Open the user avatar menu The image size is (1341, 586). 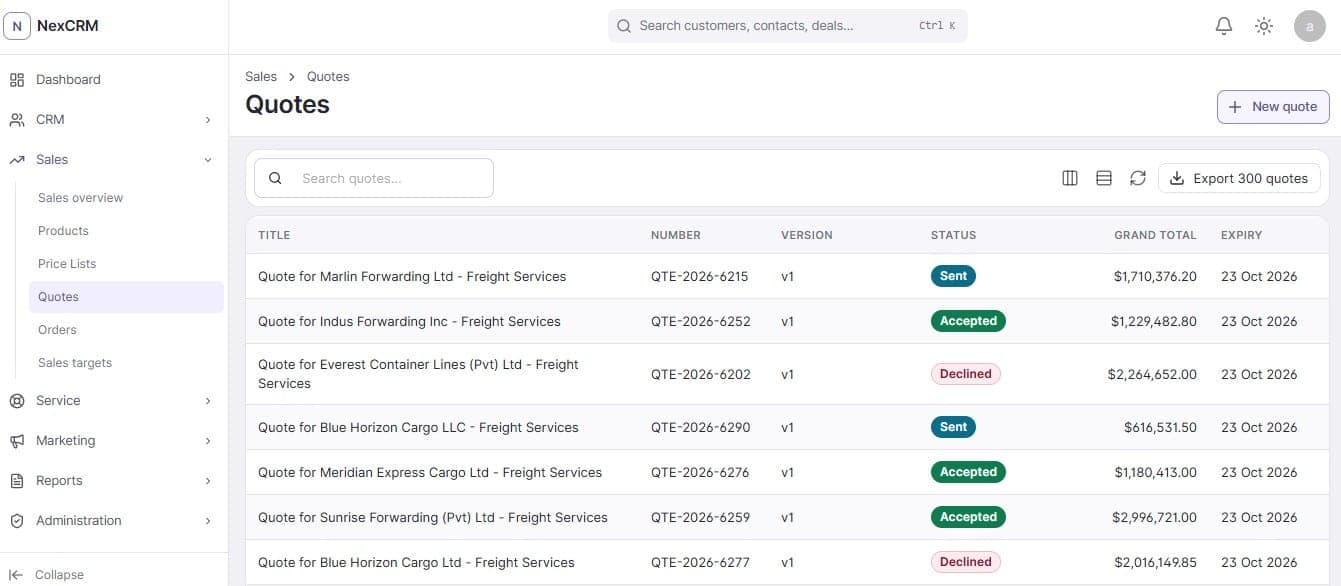click(x=1310, y=26)
